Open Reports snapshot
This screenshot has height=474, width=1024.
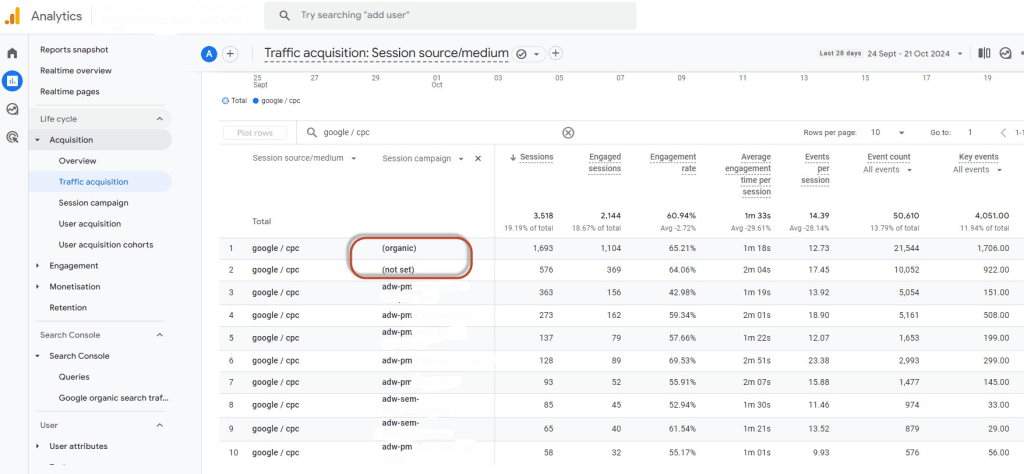coord(74,50)
